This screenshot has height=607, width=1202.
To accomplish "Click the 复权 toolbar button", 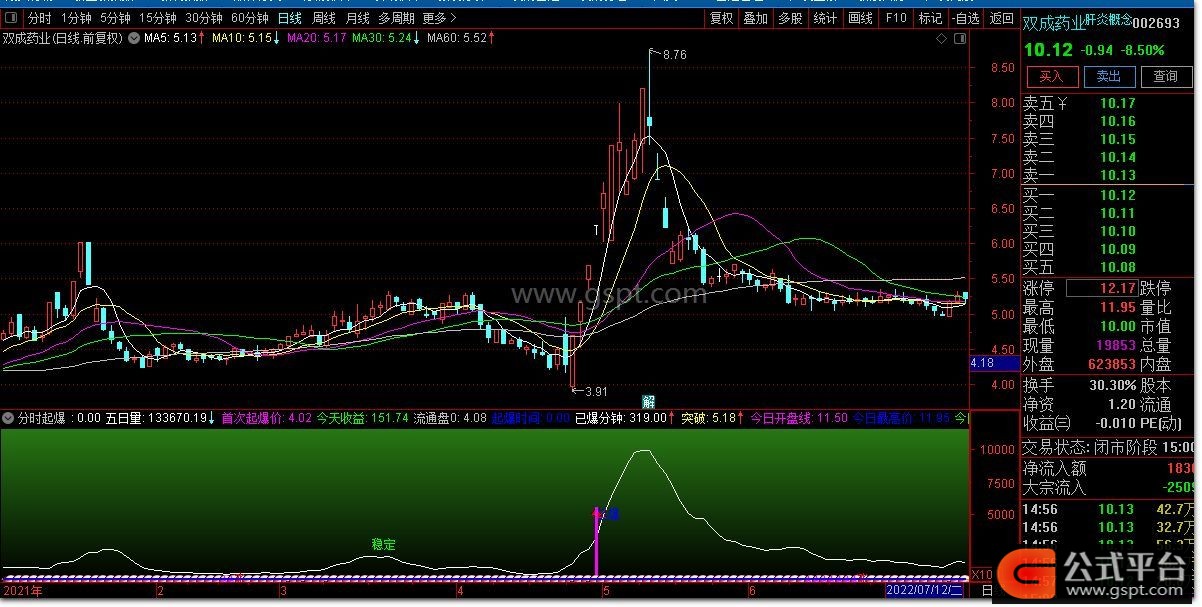I will click(721, 18).
